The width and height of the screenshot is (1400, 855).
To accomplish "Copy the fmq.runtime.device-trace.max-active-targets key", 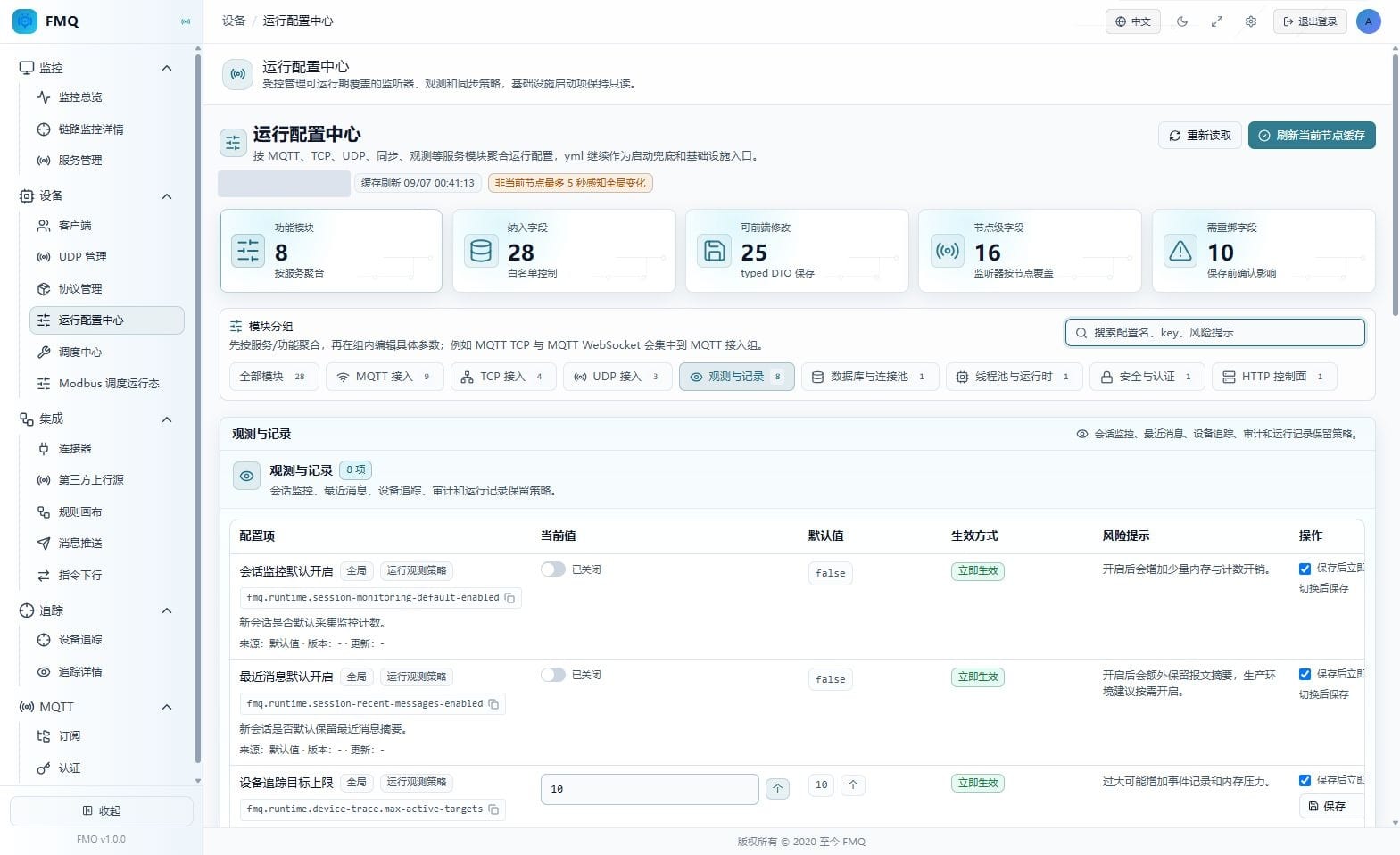I will pyautogui.click(x=493, y=809).
